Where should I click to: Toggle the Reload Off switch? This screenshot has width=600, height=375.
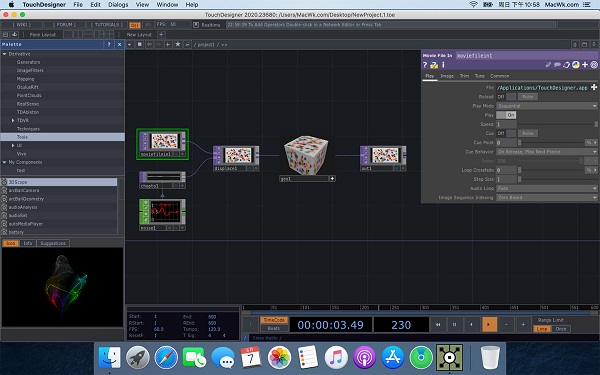click(506, 96)
